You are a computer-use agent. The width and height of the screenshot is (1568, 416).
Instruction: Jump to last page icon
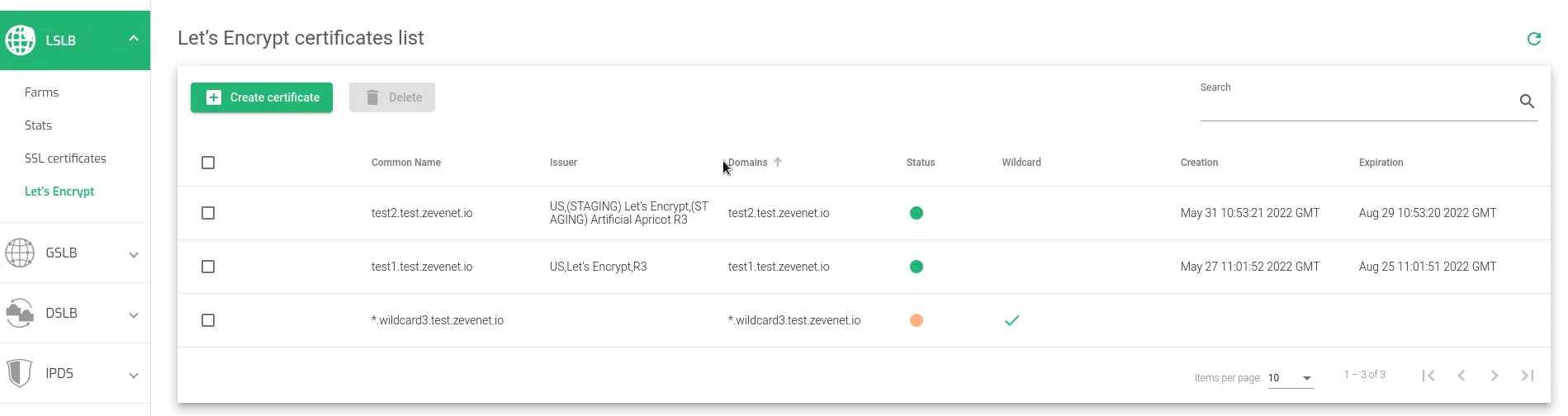pyautogui.click(x=1527, y=376)
